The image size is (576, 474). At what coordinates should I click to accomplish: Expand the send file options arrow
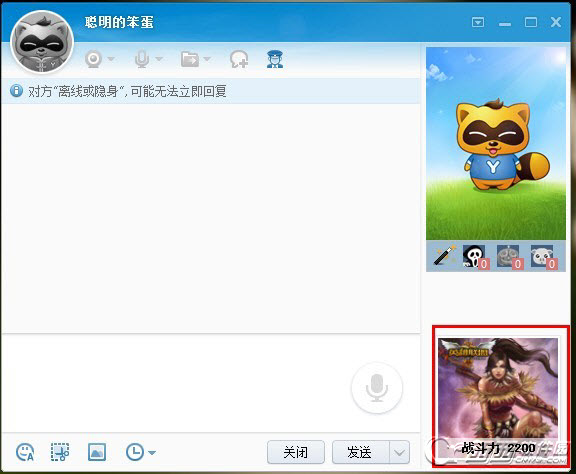pos(207,59)
